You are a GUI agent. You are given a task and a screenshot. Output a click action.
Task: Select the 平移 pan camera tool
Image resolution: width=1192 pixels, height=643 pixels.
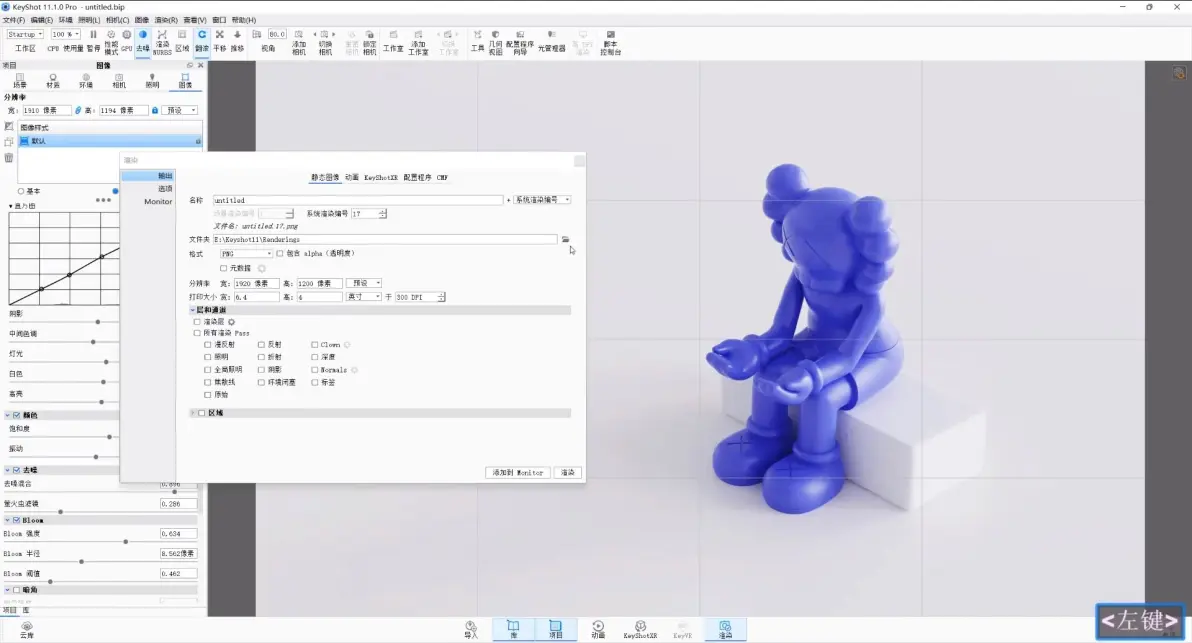click(x=220, y=40)
